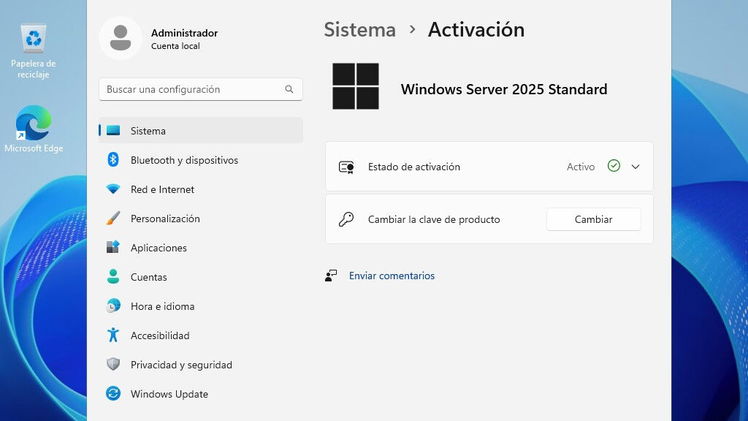748x421 pixels.
Task: Click the Hora e idioma clock icon
Action: pyautogui.click(x=113, y=306)
